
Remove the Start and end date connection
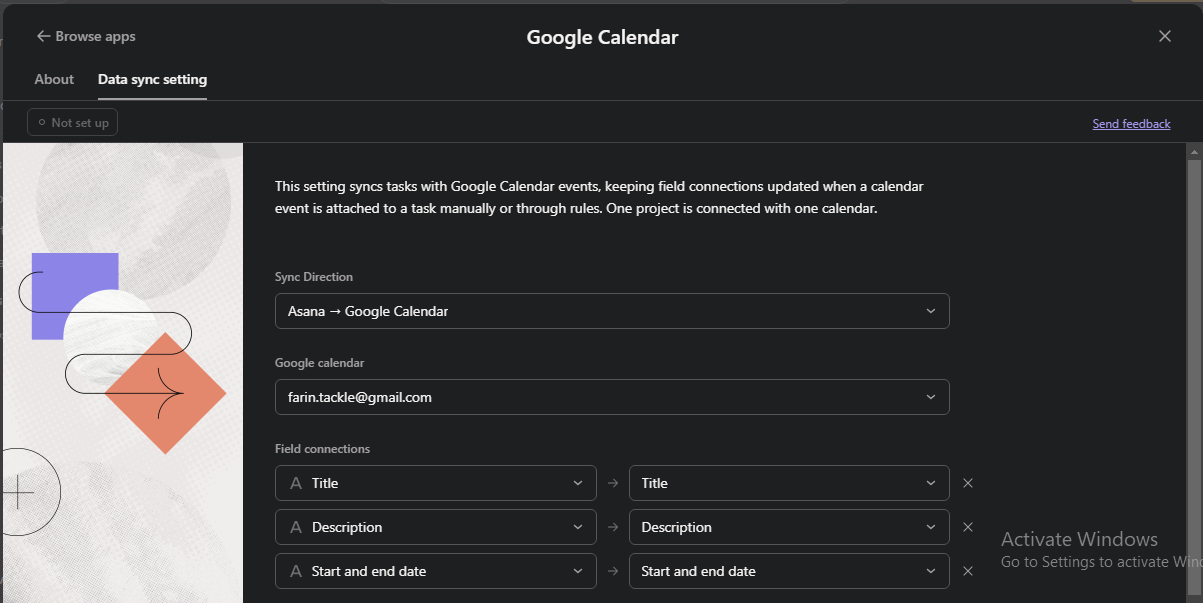967,571
